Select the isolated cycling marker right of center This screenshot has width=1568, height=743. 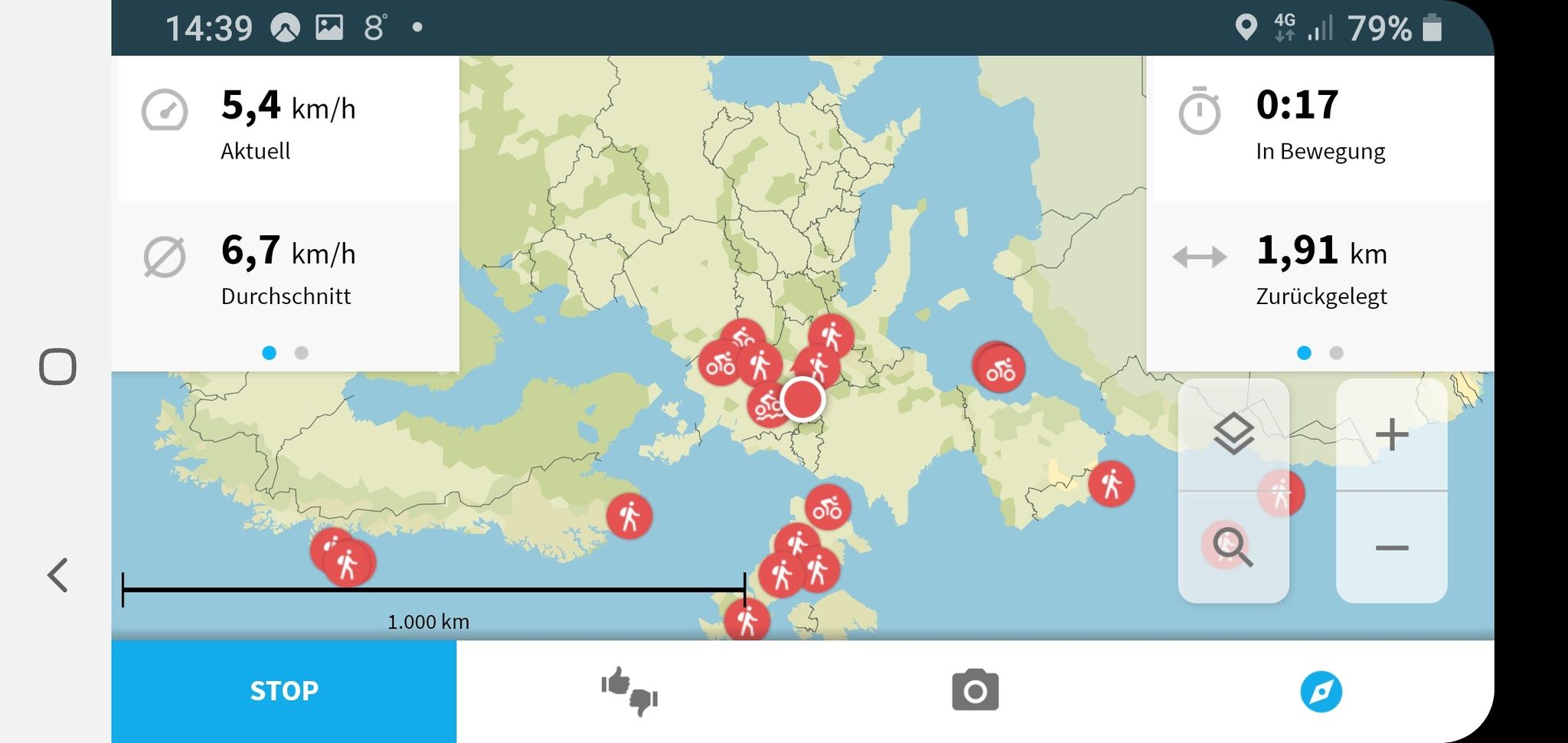pos(1000,368)
